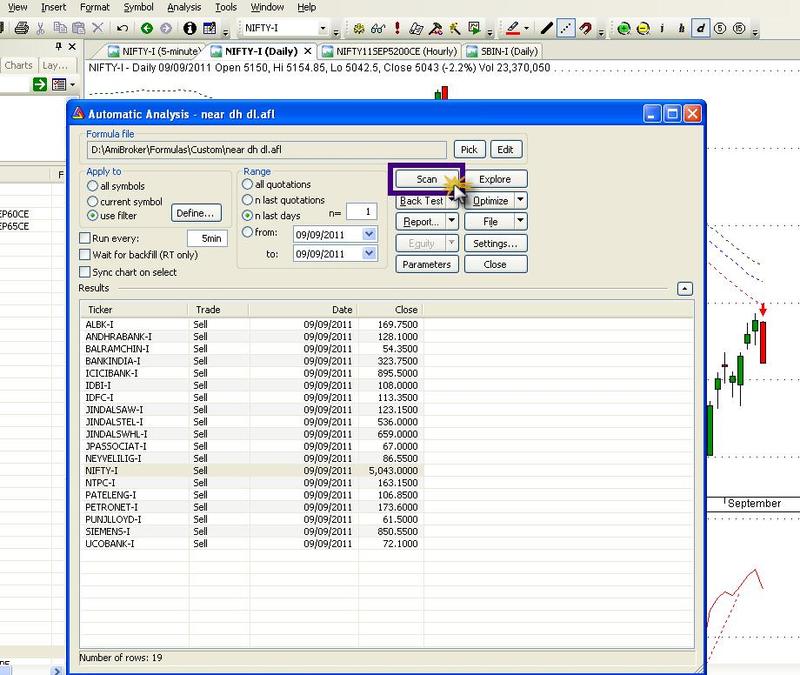Select the circled 15 minute interval icon
Screen dimensions: 800x675
739,28
